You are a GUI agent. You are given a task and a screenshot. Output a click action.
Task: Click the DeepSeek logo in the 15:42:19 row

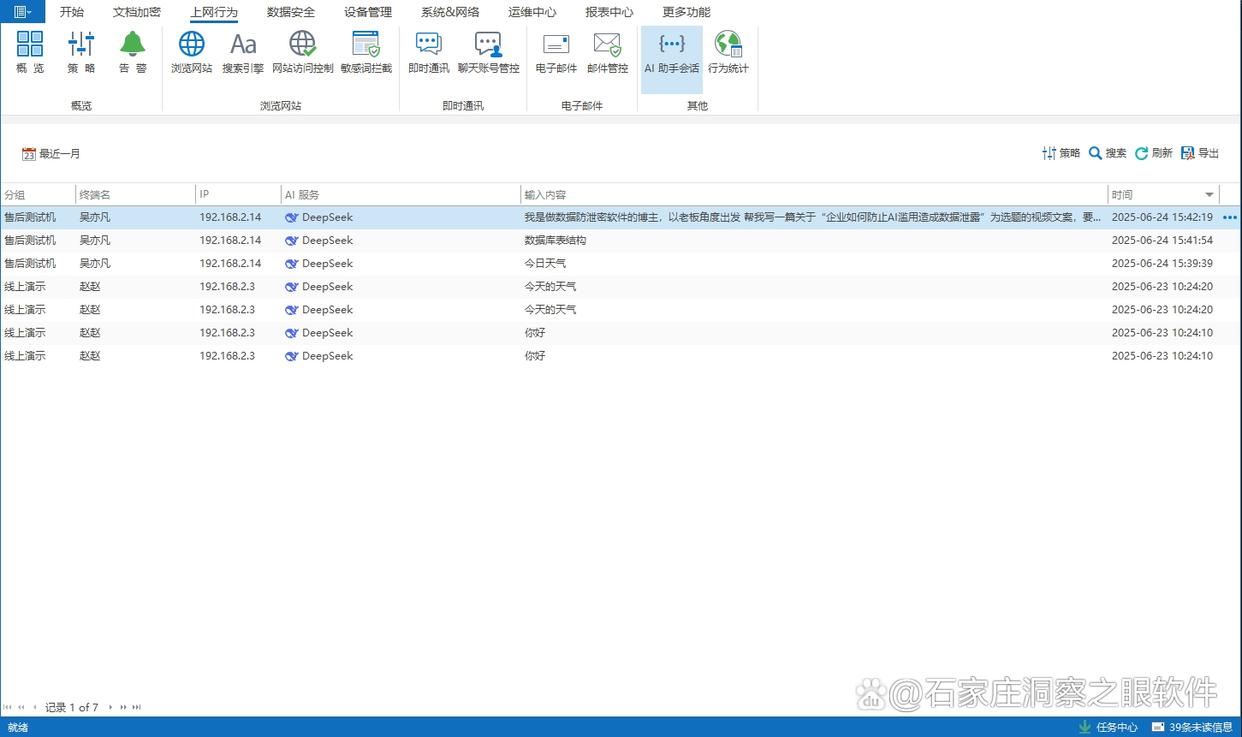tap(291, 217)
